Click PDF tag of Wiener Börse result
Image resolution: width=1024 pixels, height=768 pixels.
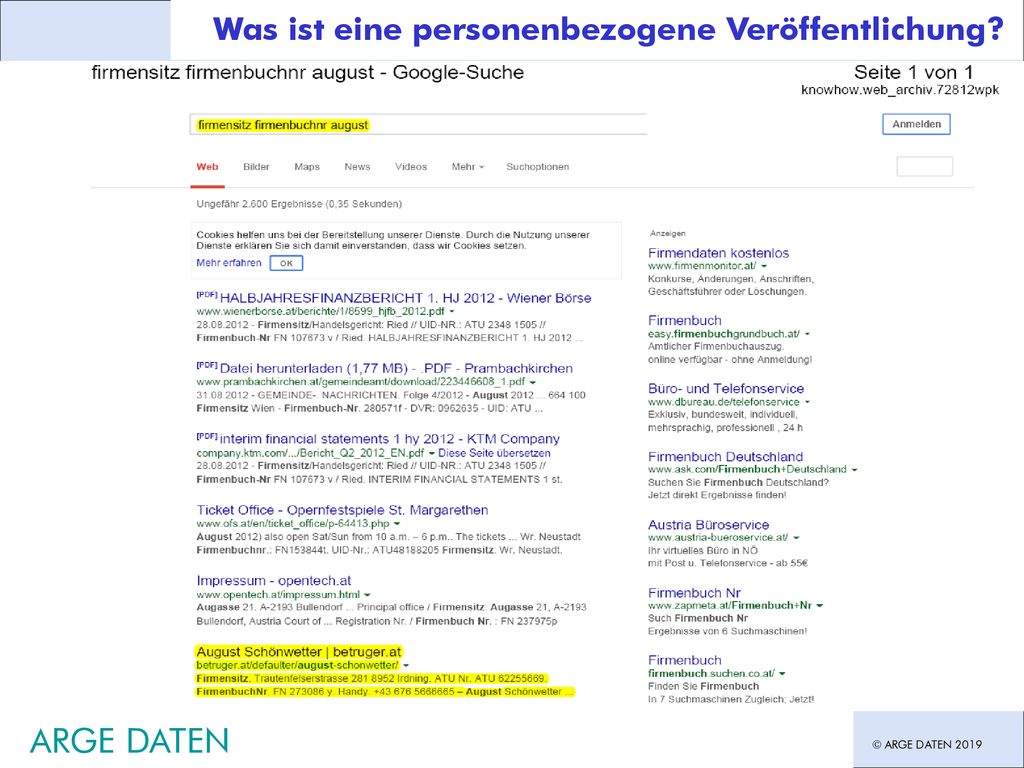tap(206, 295)
